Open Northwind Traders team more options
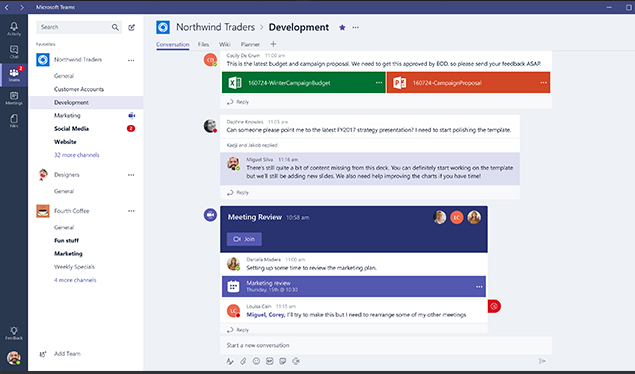The width and height of the screenshot is (635, 374). [131, 60]
